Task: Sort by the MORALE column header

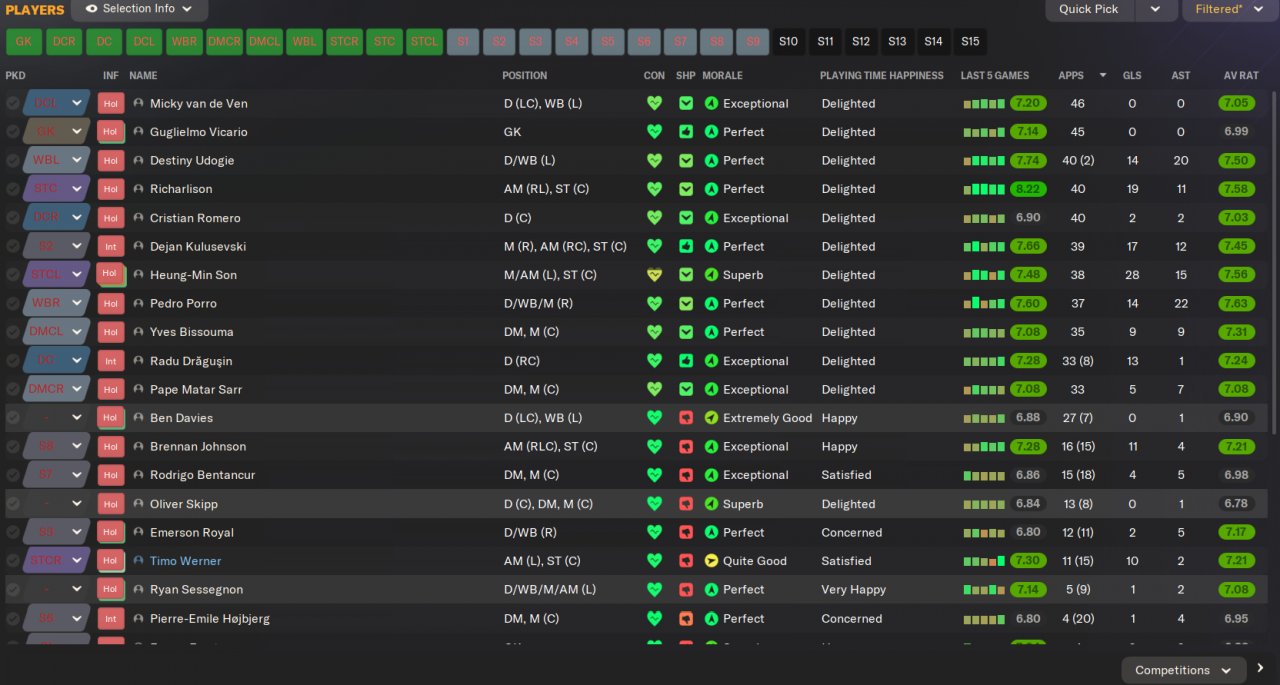Action: [x=723, y=75]
